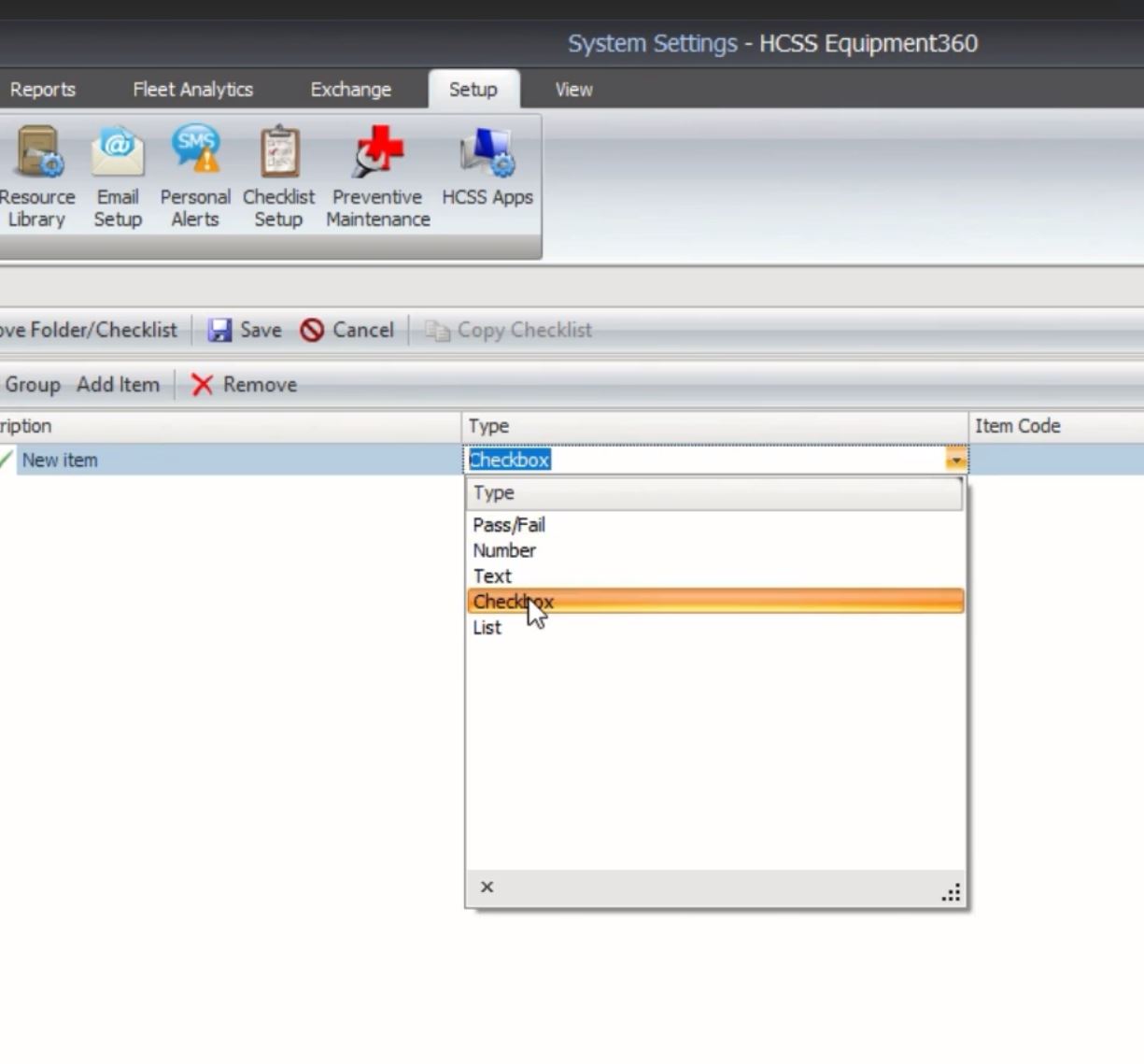Viewport: 1144px width, 1064px height.
Task: Choose List type option
Action: [x=715, y=627]
